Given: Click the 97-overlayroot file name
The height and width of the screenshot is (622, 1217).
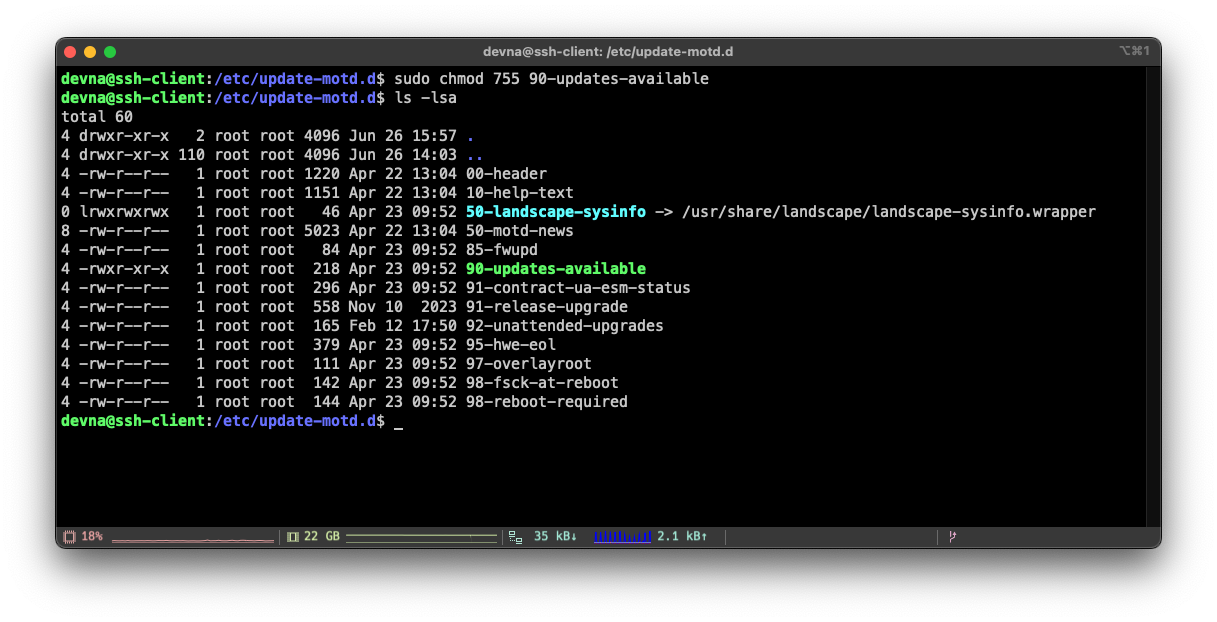Looking at the screenshot, I should point(529,364).
